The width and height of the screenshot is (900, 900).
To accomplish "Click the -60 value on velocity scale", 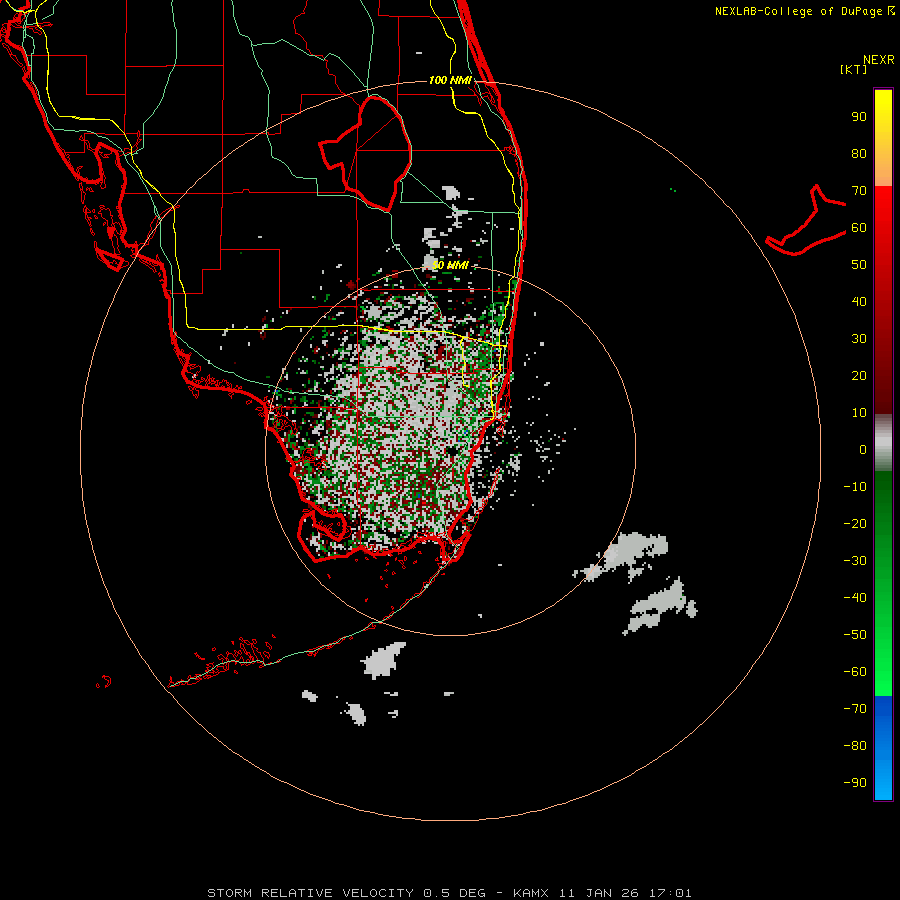I will pos(855,672).
